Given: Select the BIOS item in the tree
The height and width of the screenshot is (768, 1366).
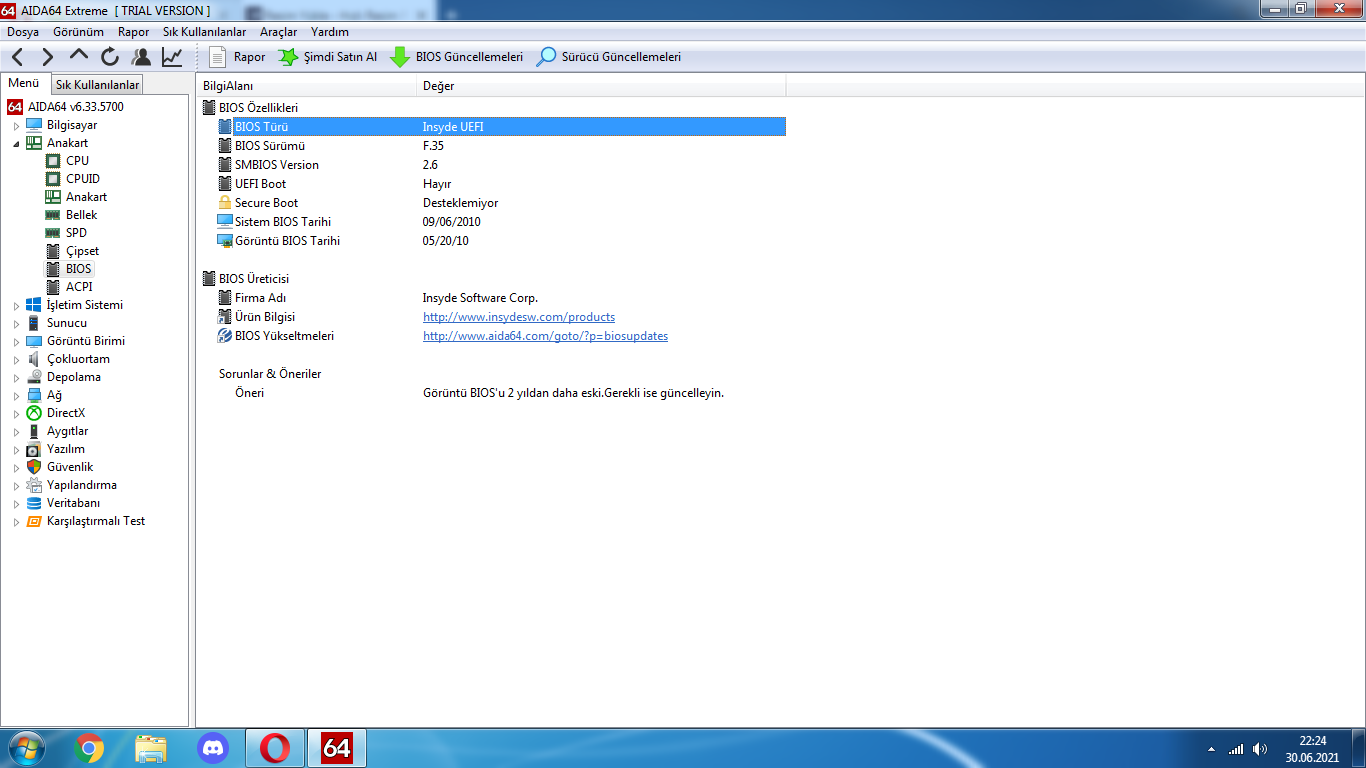Looking at the screenshot, I should click(69, 269).
